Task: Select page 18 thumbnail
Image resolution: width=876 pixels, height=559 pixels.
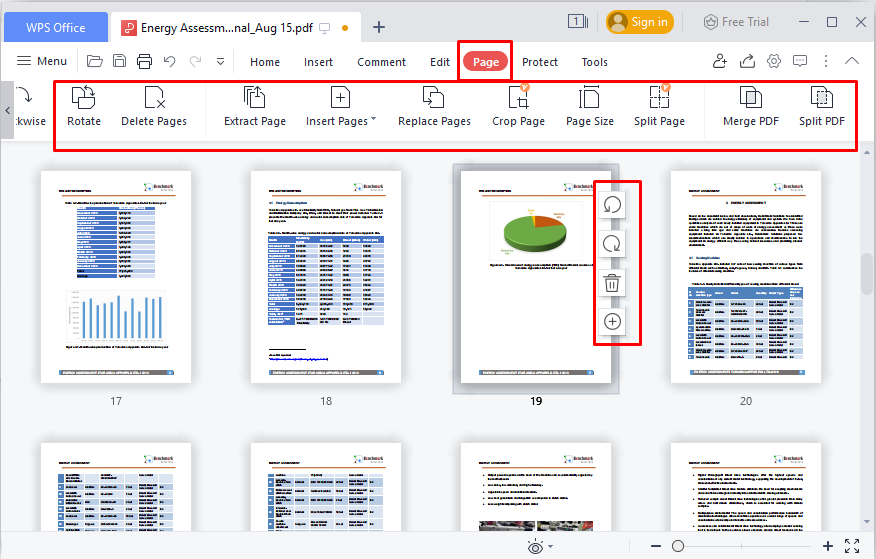Action: pyautogui.click(x=326, y=277)
